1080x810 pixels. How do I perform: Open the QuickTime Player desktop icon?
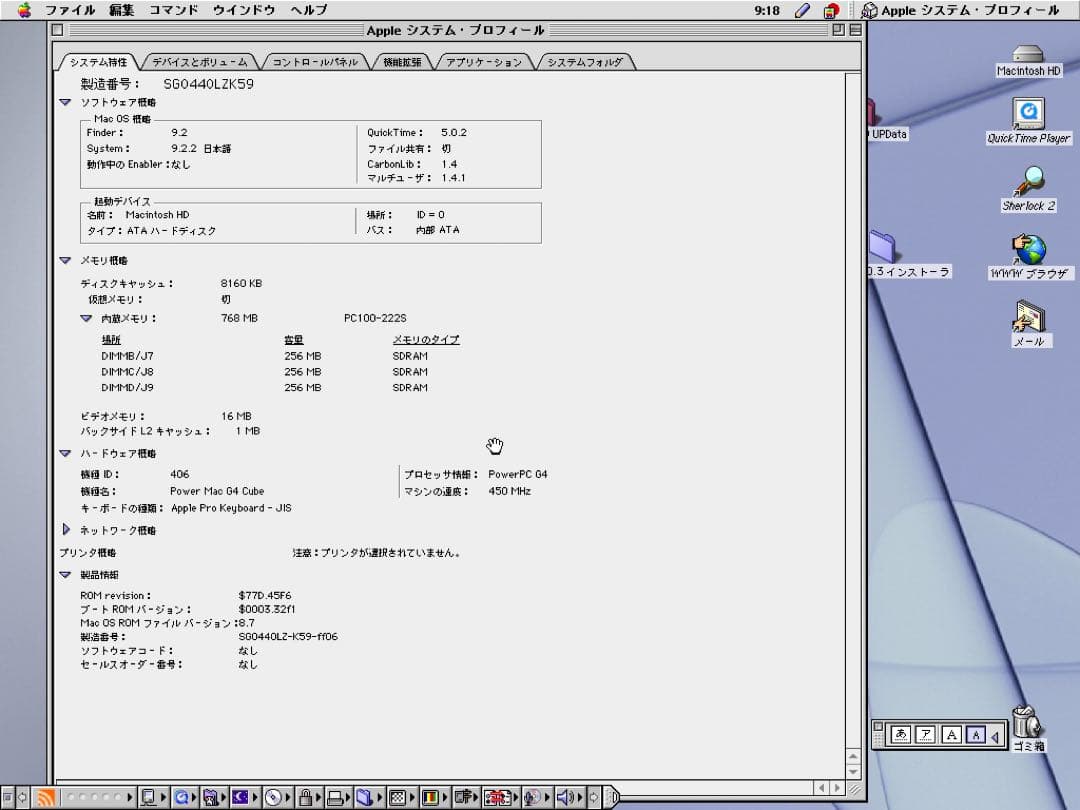(1028, 113)
